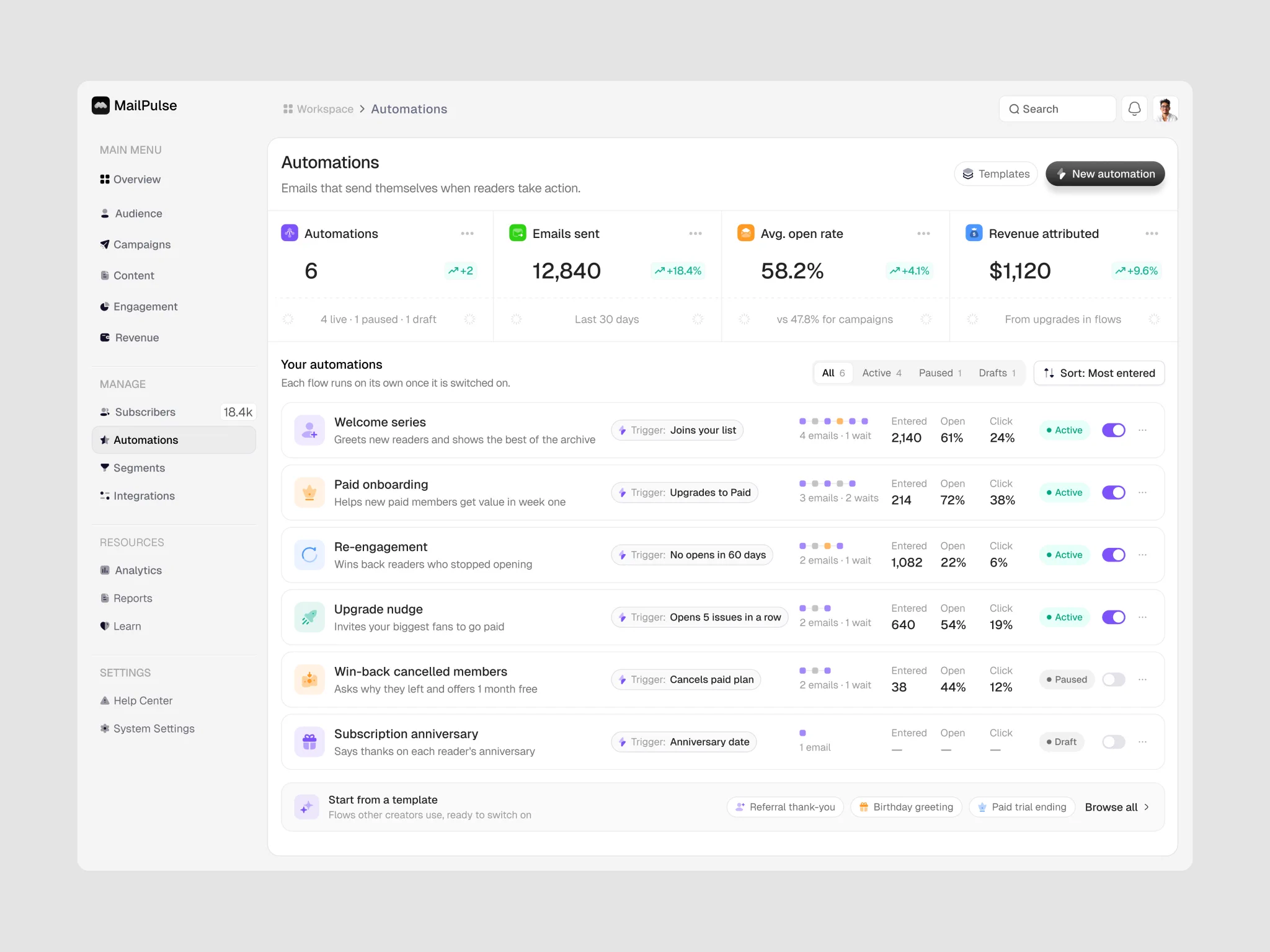Image resolution: width=1270 pixels, height=952 pixels.
Task: Open the Avg. open rate card ellipsis menu
Action: (x=923, y=234)
